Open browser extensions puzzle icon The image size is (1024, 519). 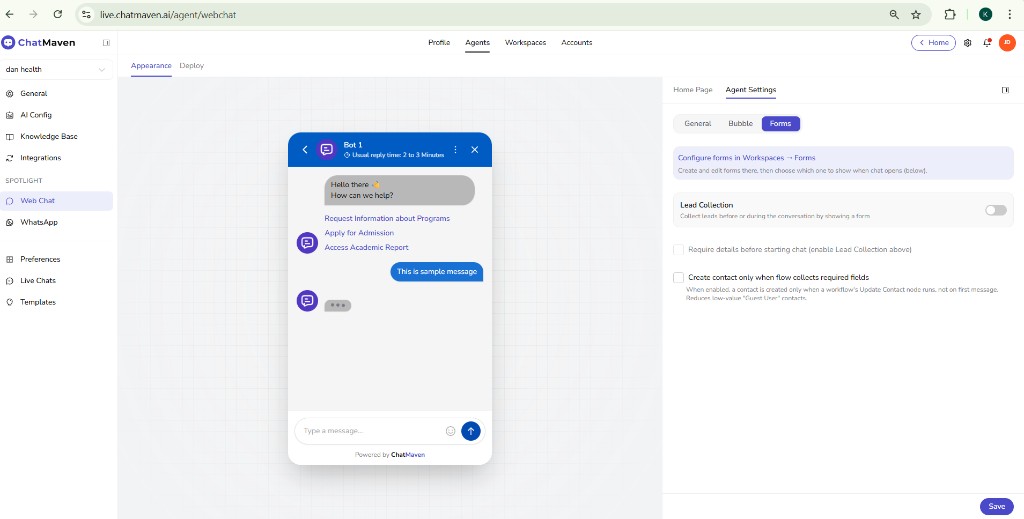(x=950, y=14)
